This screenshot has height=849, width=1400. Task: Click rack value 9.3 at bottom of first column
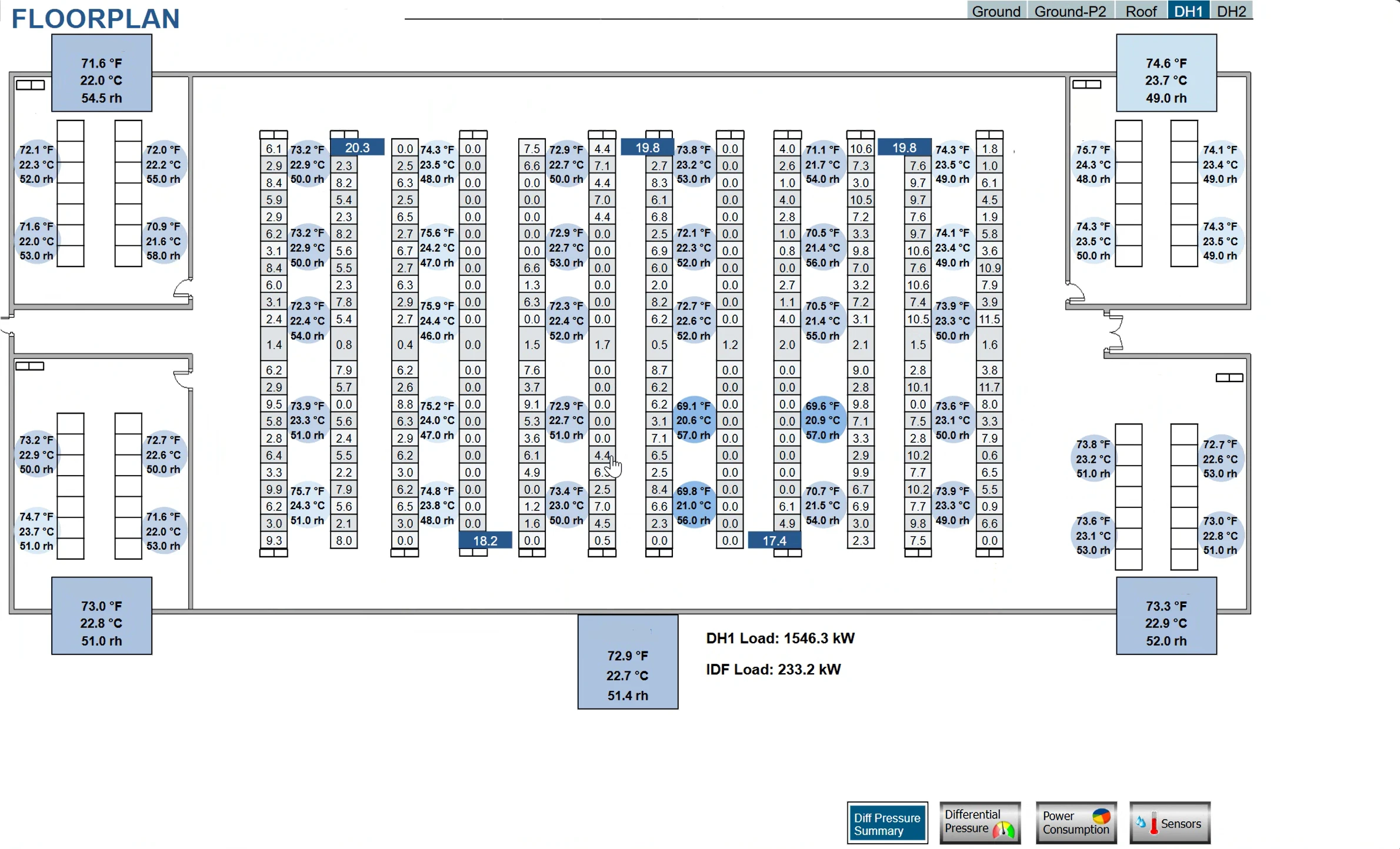click(274, 540)
